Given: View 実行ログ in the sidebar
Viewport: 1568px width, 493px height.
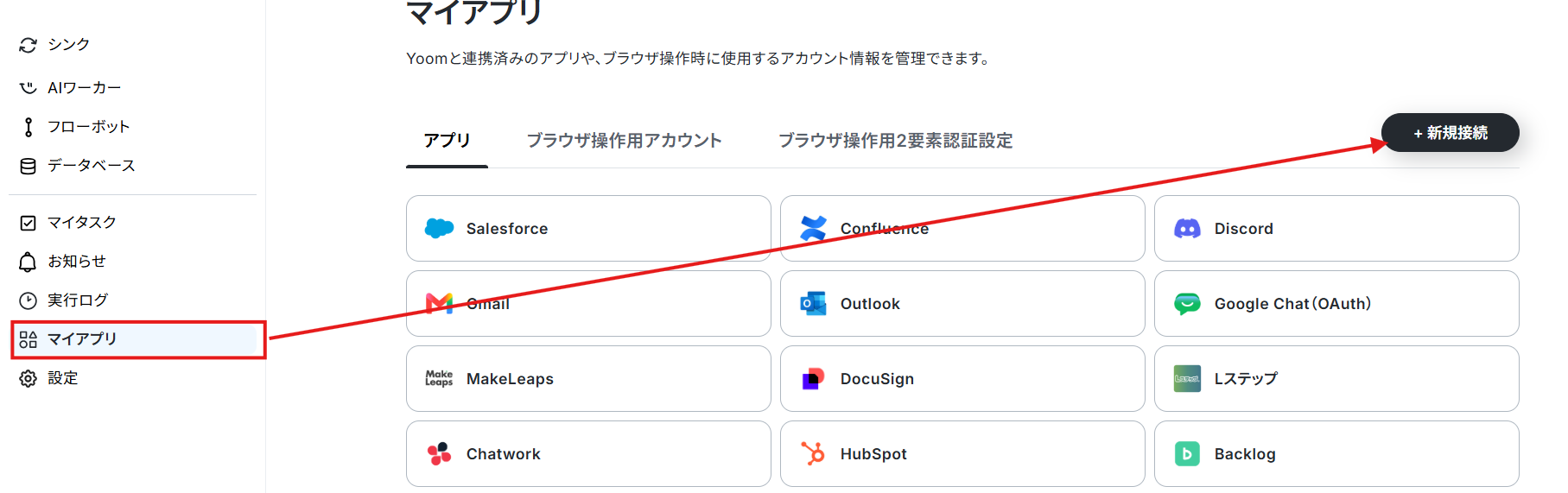Looking at the screenshot, I should pyautogui.click(x=78, y=300).
